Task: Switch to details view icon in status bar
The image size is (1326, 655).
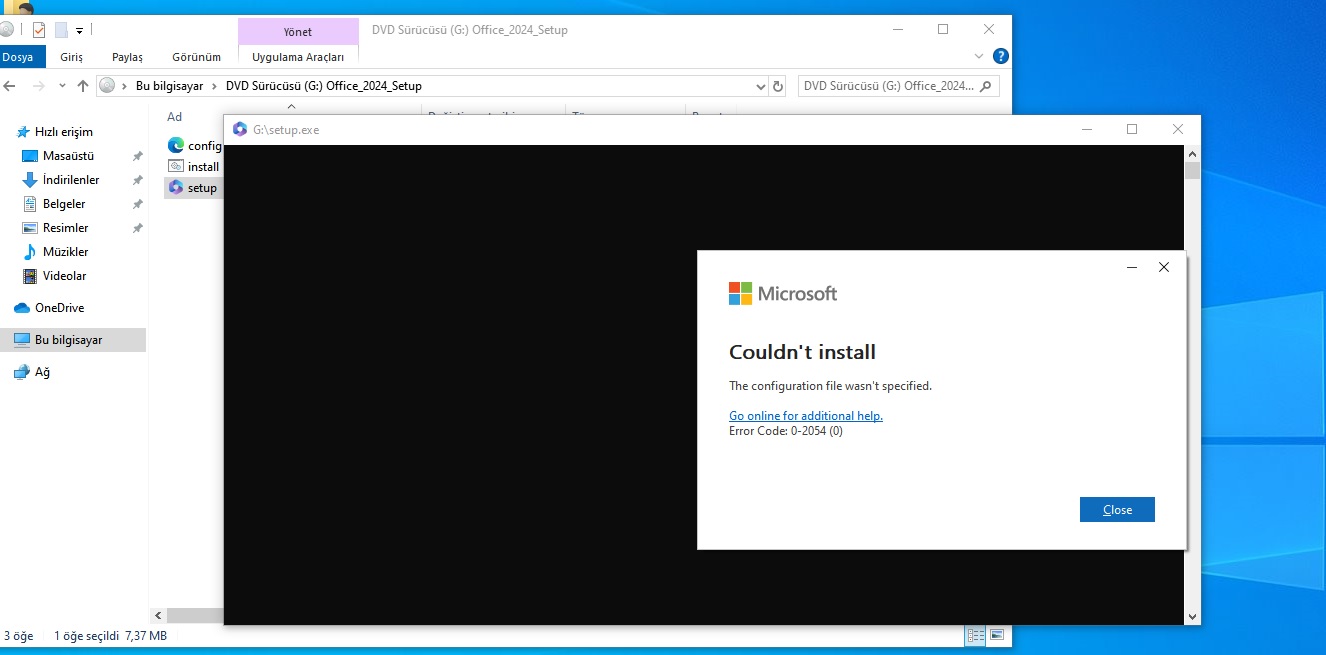Action: pyautogui.click(x=974, y=635)
